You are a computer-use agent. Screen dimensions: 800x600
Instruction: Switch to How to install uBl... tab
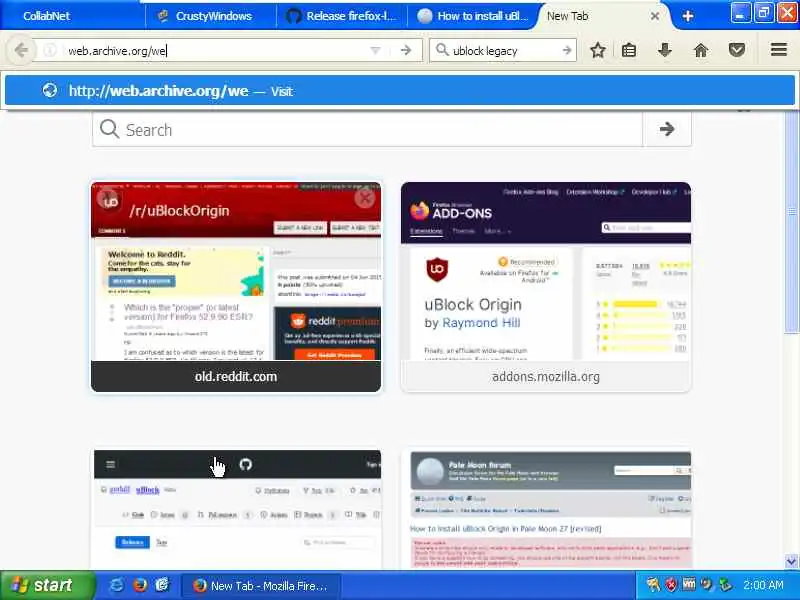pyautogui.click(x=473, y=16)
